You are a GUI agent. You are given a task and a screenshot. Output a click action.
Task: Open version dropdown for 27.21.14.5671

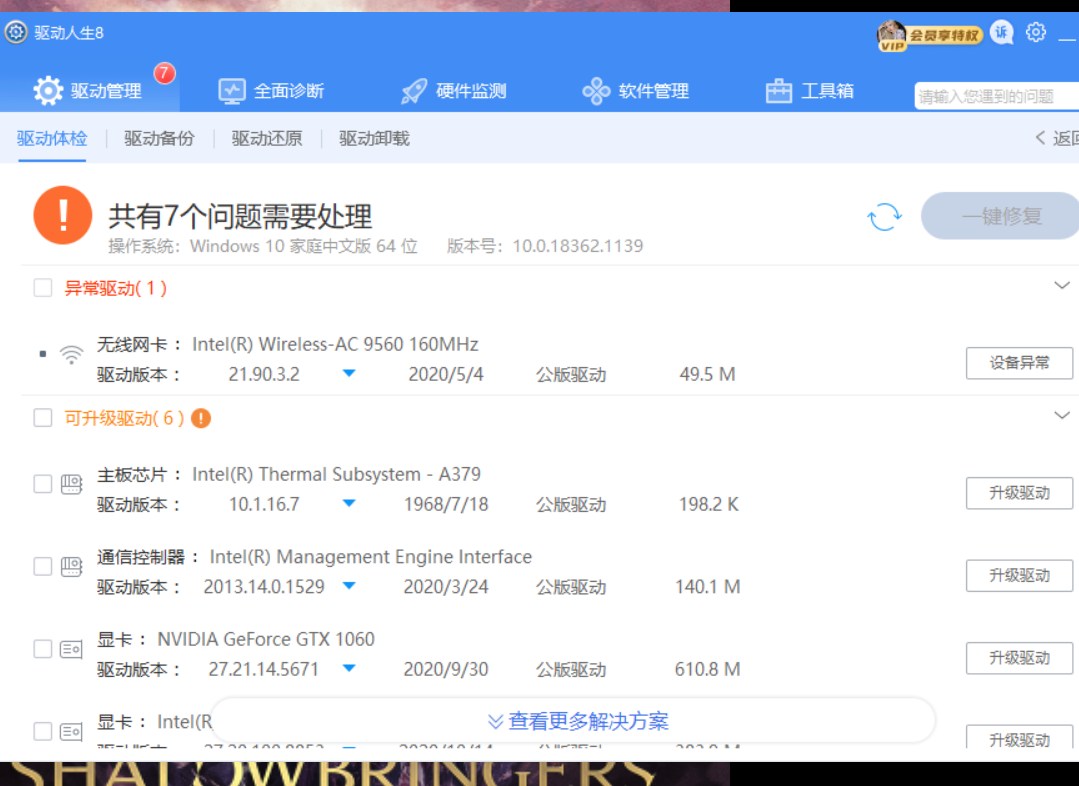349,668
